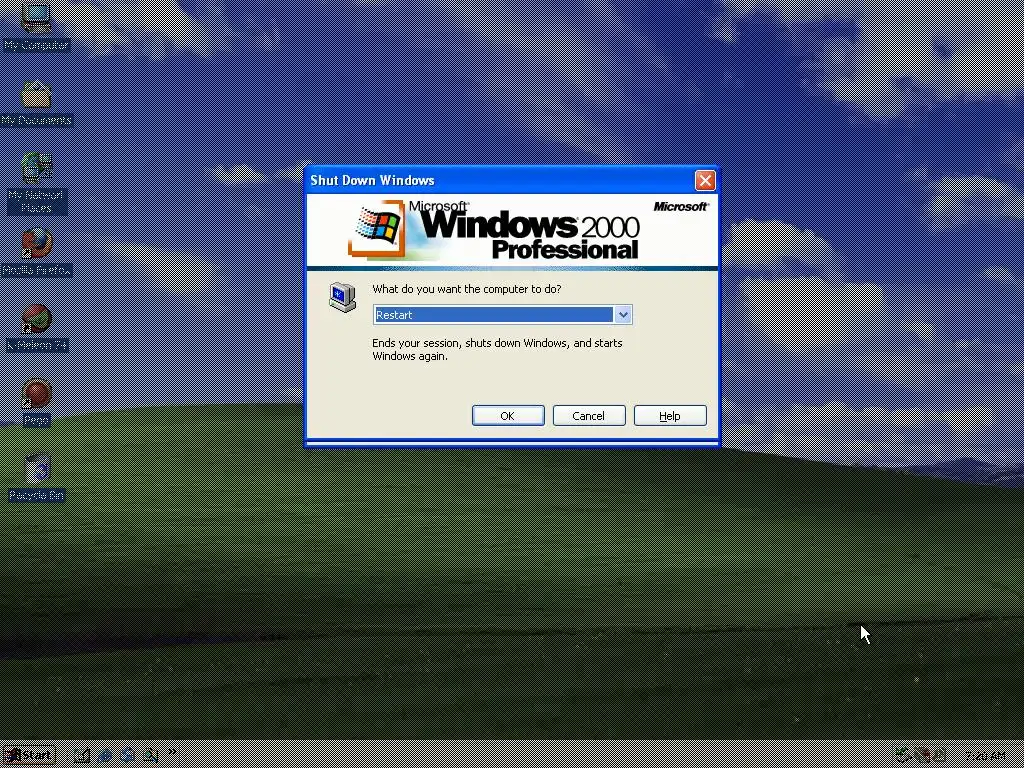Click the 'Ends your session' description text

coord(497,349)
